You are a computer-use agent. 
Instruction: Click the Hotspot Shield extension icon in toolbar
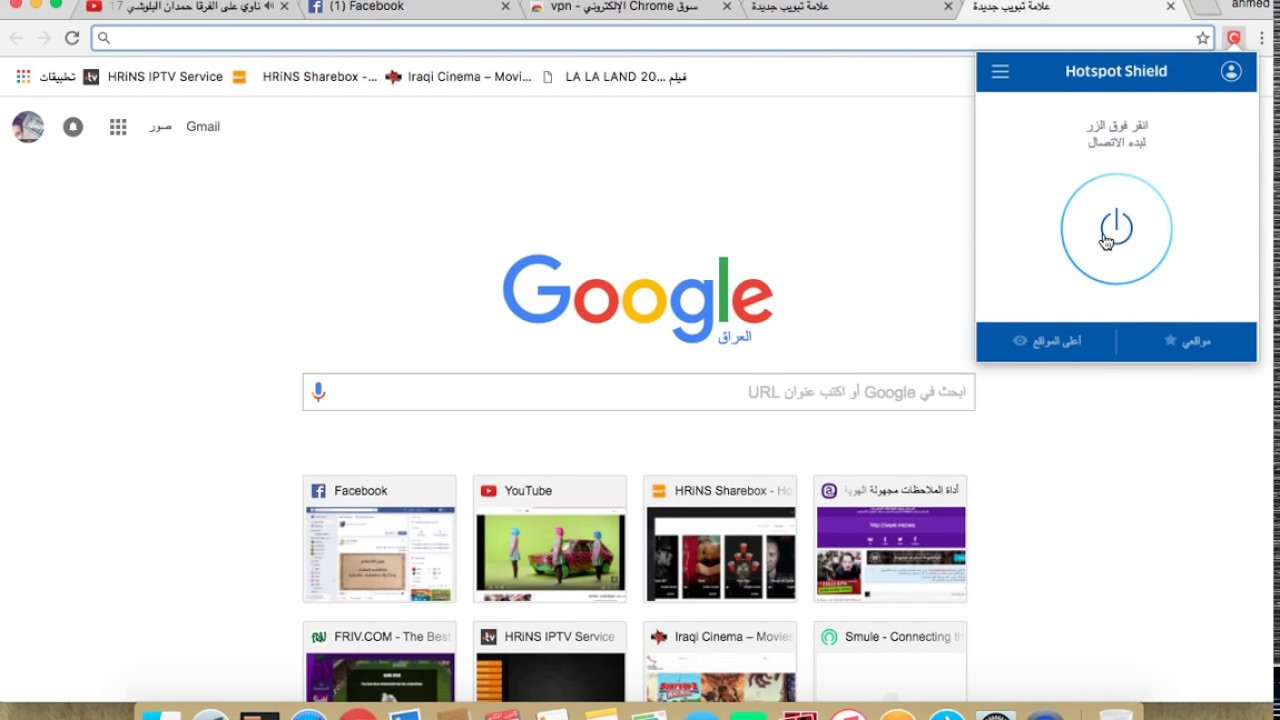pos(1234,38)
